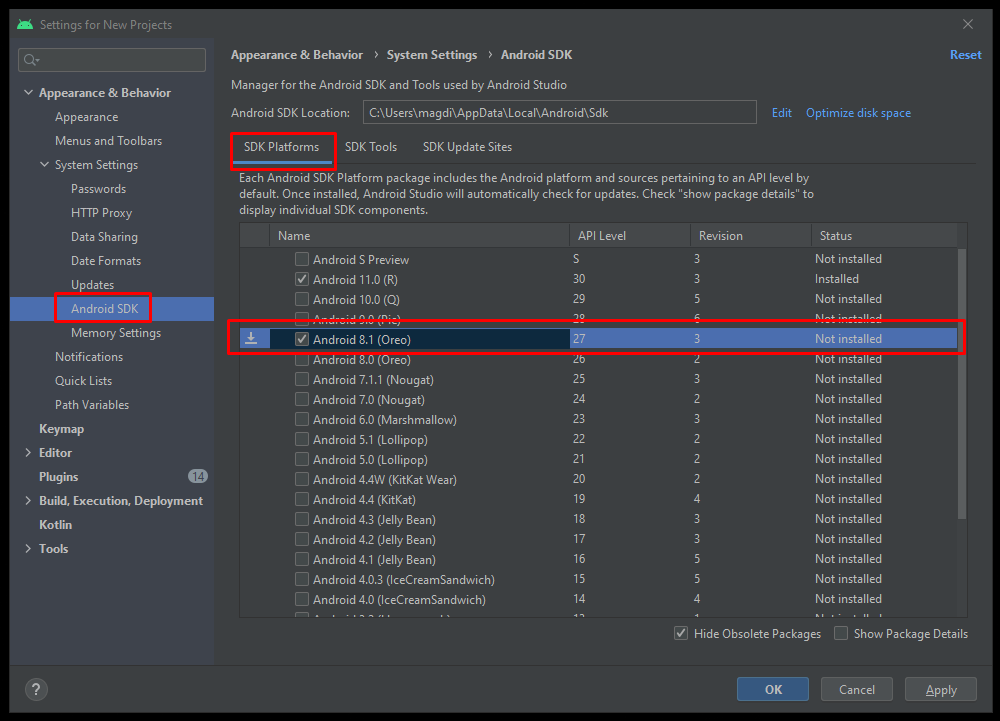This screenshot has height=721, width=1000.
Task: Check the Android 4.0 (IceCreamSandwich) checkbox
Action: 302,599
